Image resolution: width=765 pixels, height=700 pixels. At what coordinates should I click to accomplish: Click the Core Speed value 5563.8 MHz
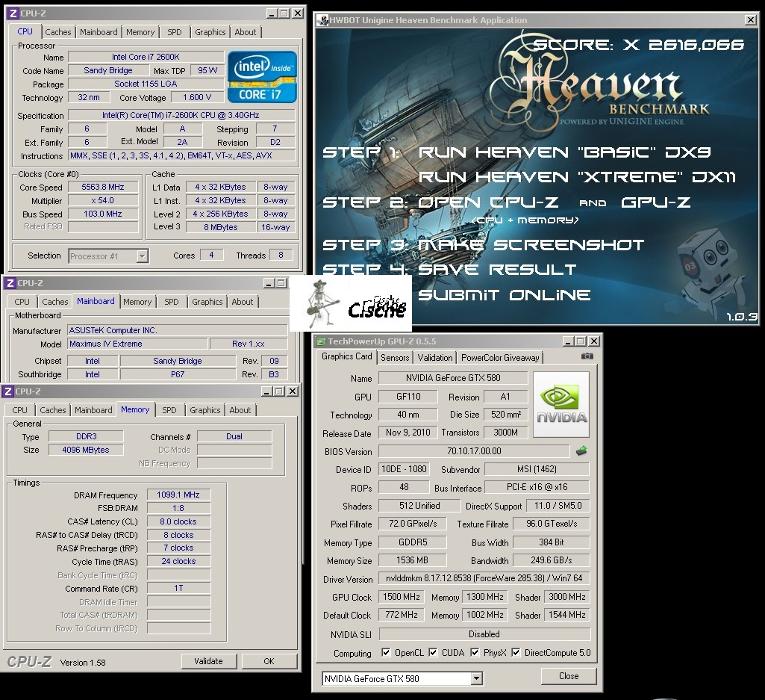click(103, 187)
